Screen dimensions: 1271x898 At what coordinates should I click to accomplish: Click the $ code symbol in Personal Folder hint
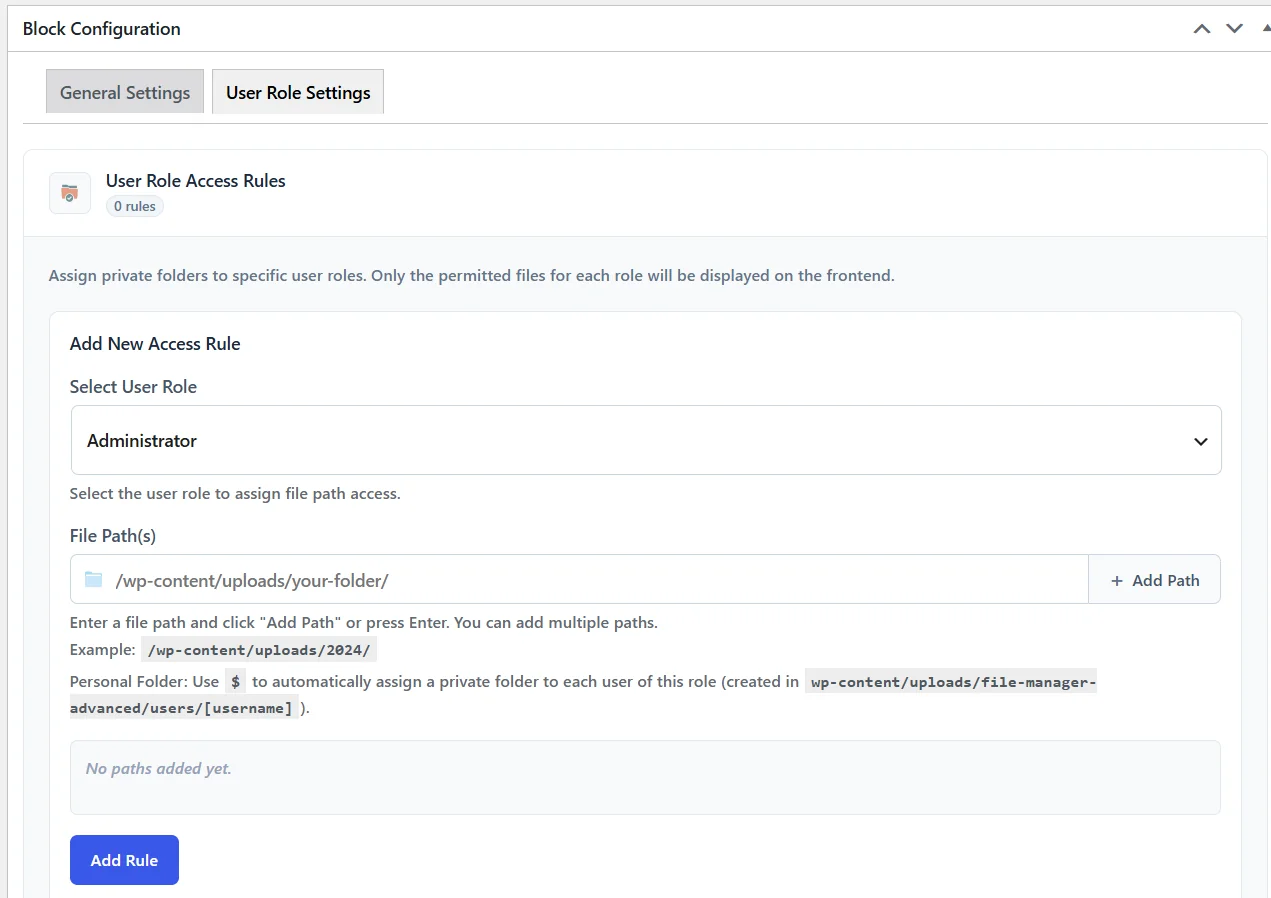(x=236, y=682)
